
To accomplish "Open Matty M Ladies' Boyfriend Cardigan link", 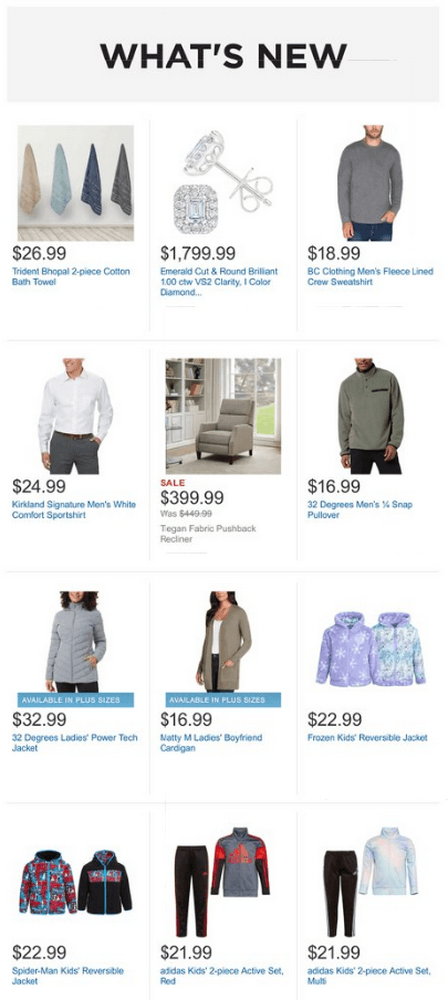I will pyautogui.click(x=211, y=742).
